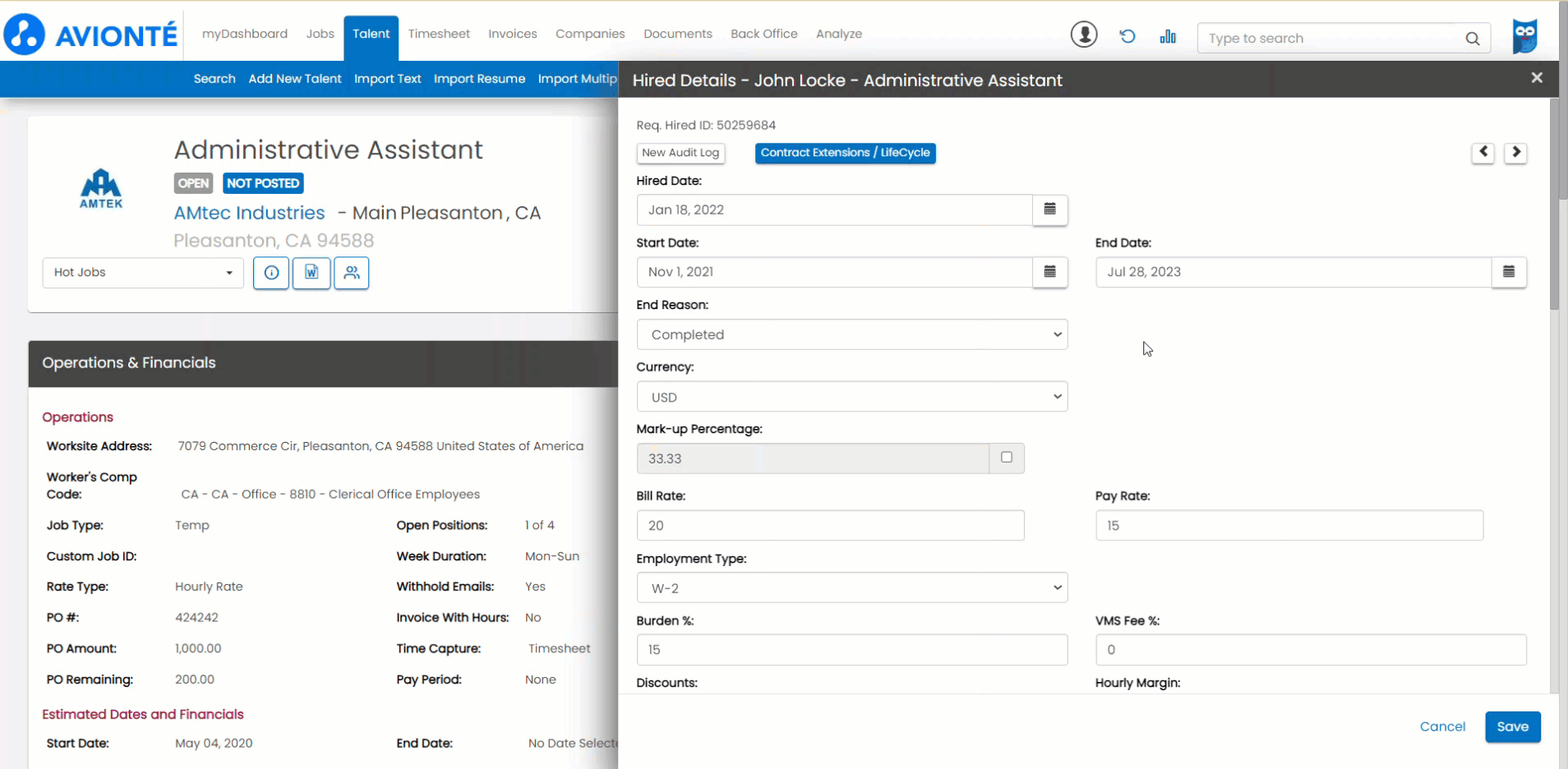This screenshot has height=769, width=1568.
Task: Click Add New Talent submenu item
Action: [295, 79]
